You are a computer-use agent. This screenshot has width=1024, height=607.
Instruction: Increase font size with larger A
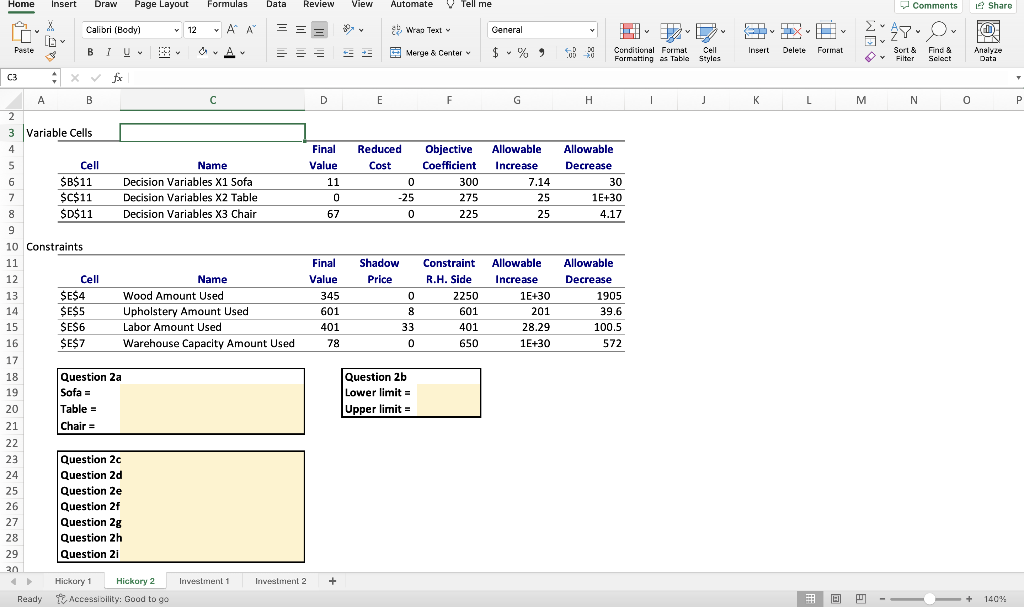[x=232, y=29]
